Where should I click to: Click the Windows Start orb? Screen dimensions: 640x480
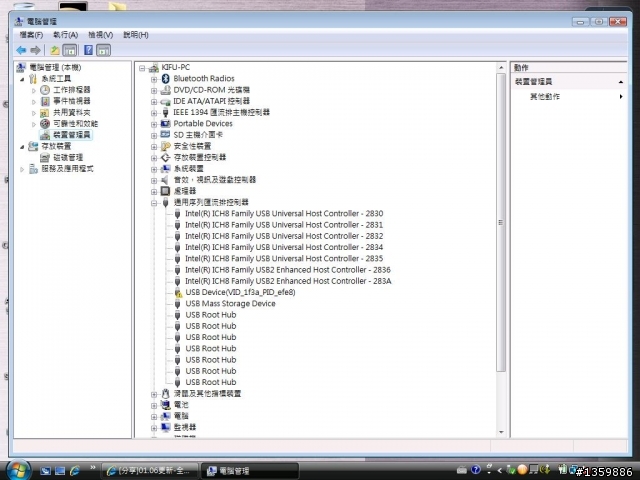(17, 470)
